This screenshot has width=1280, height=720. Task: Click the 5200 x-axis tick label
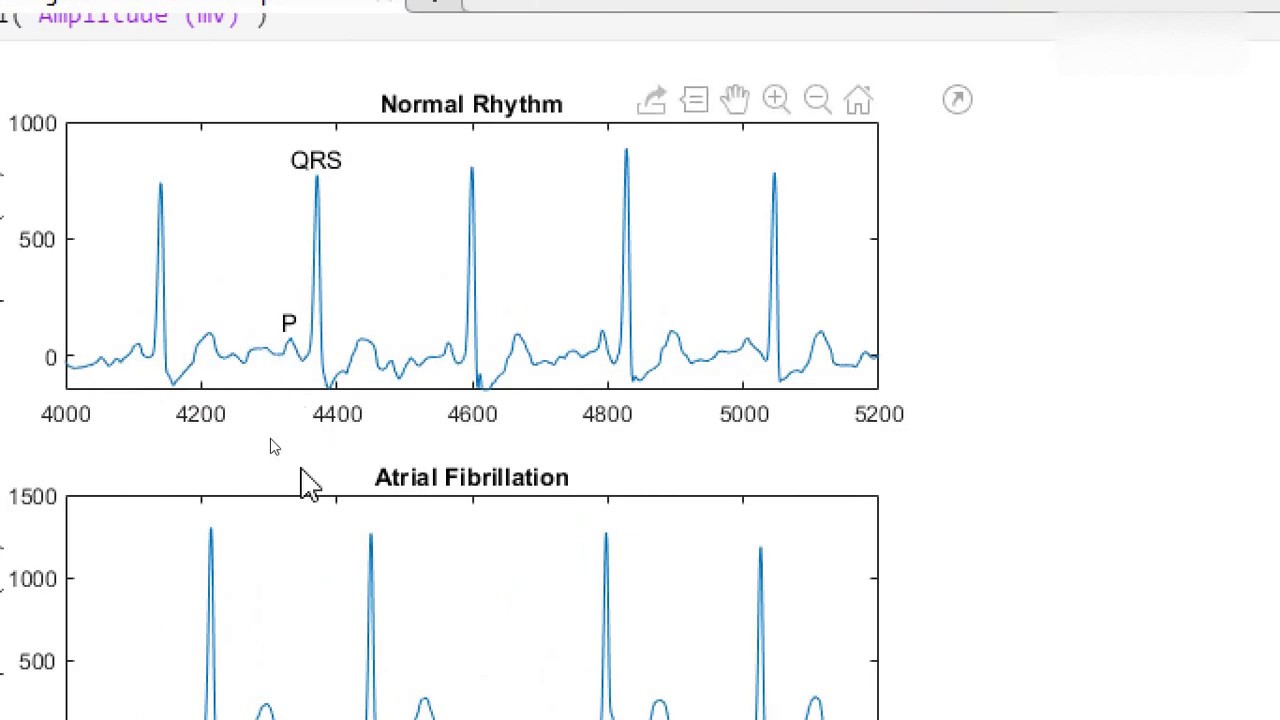click(879, 414)
